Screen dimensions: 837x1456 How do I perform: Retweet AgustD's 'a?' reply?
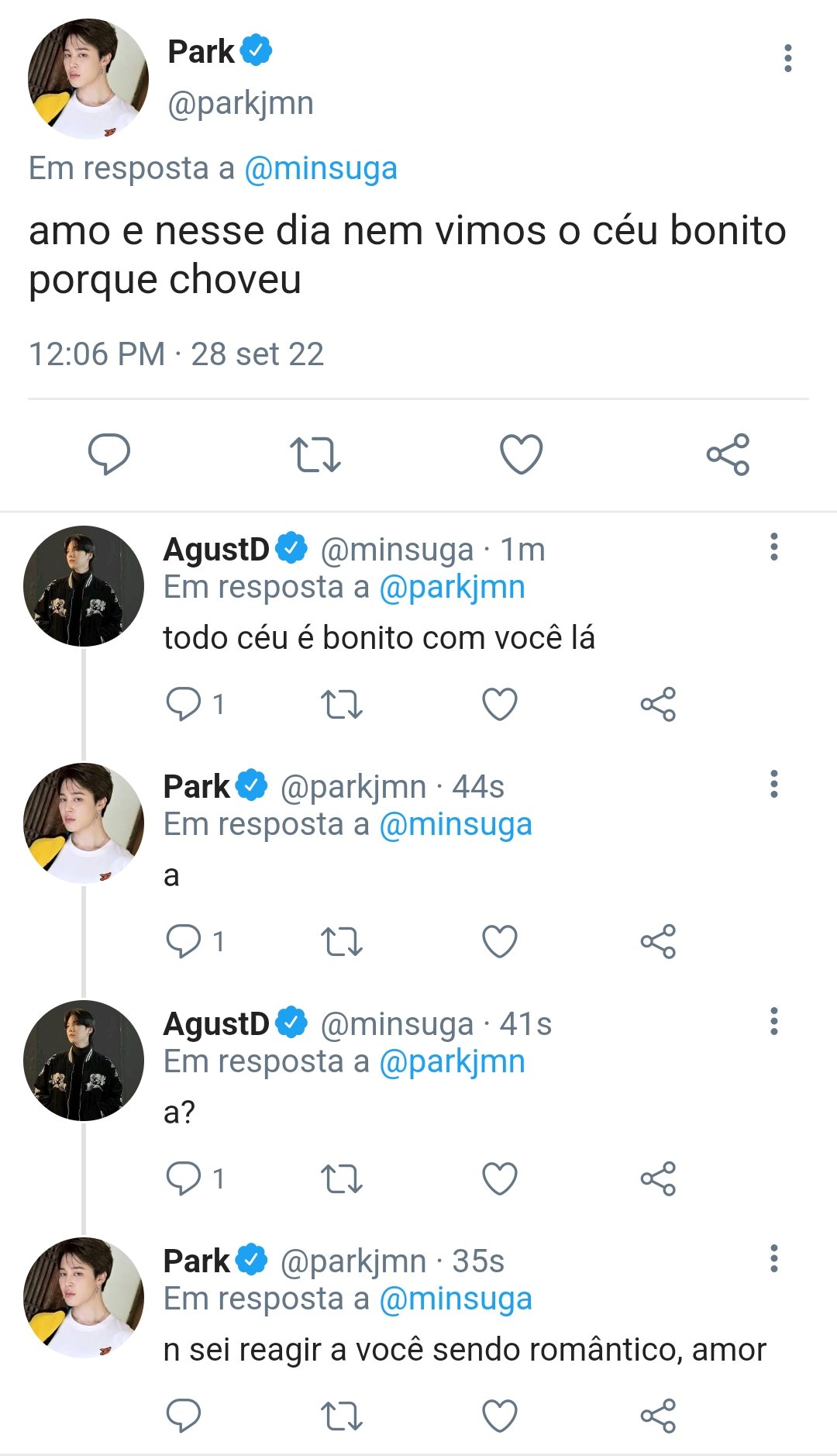tap(342, 1179)
